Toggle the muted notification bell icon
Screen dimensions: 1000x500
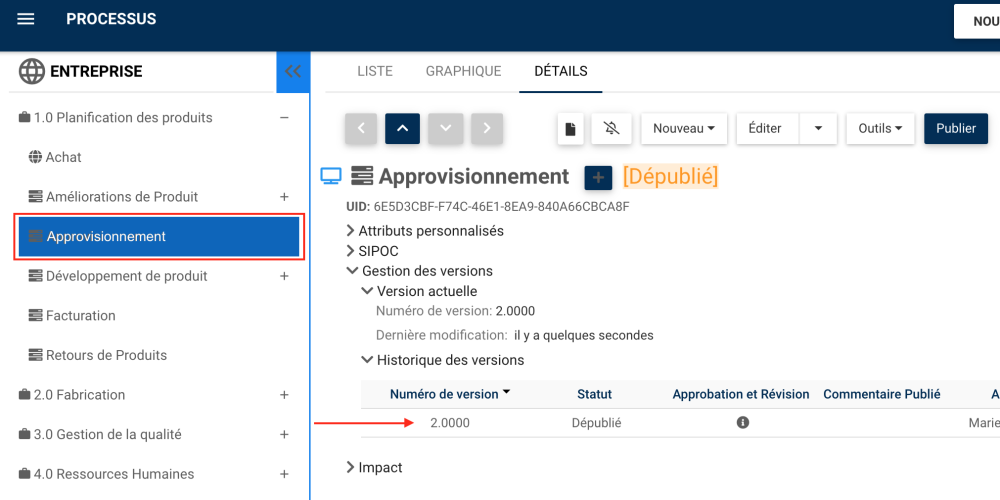612,129
